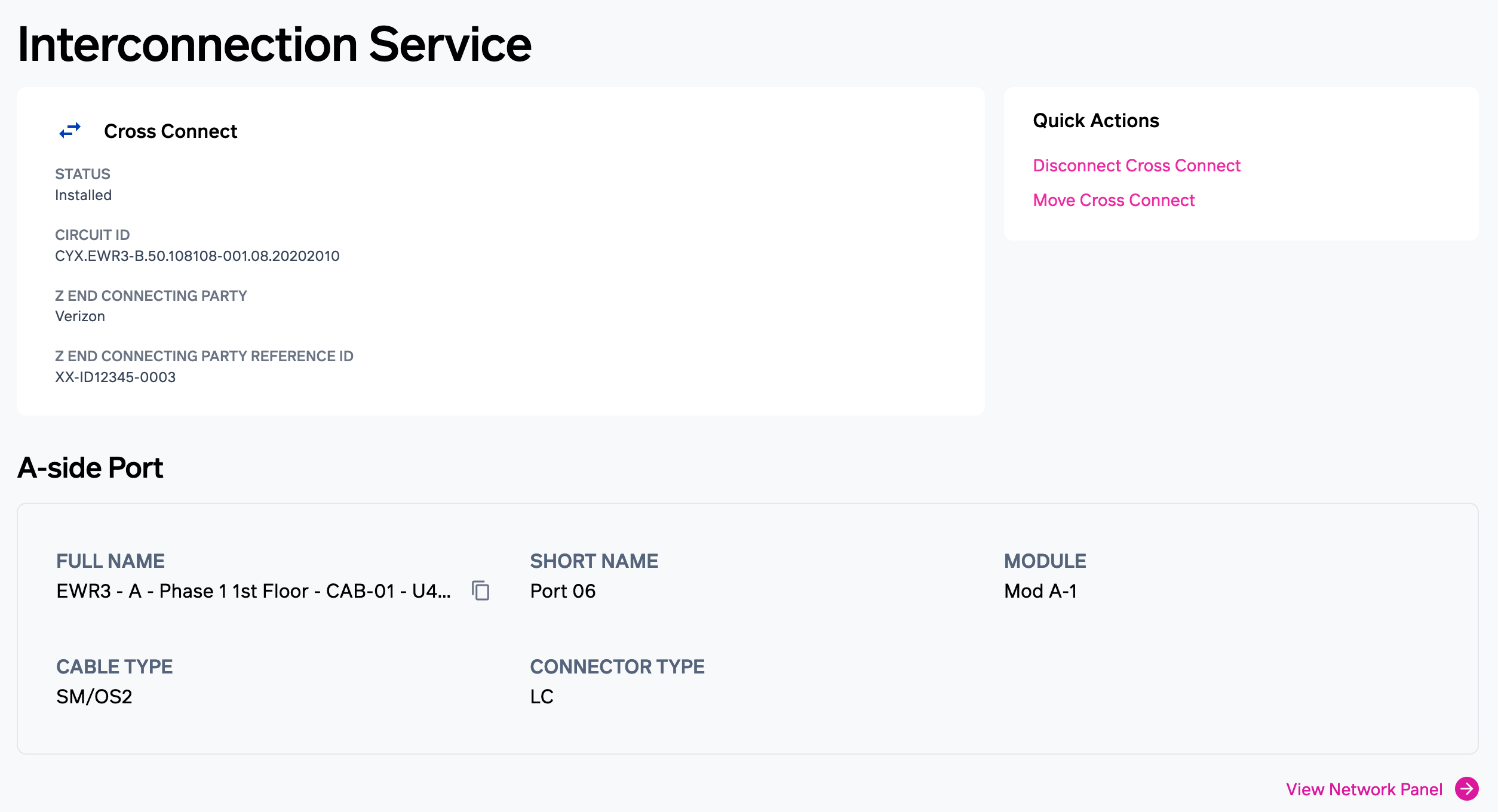Click the Interconnection Service page title
Viewport: 1498px width, 812px height.
[x=274, y=45]
